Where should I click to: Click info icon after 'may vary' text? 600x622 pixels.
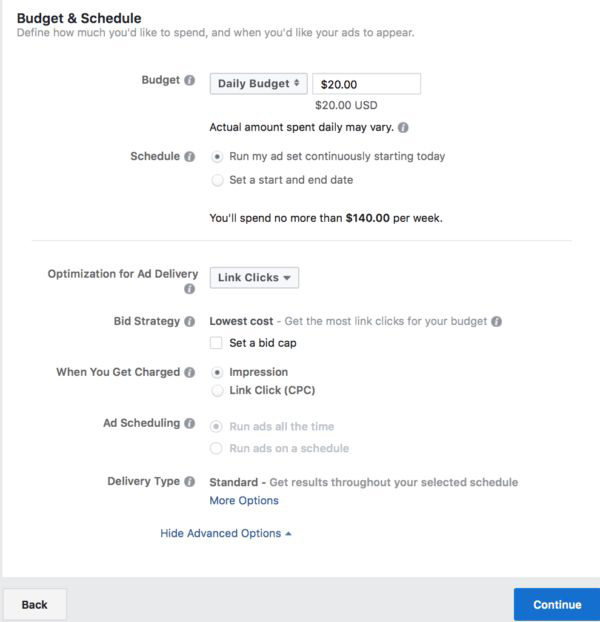pos(404,128)
